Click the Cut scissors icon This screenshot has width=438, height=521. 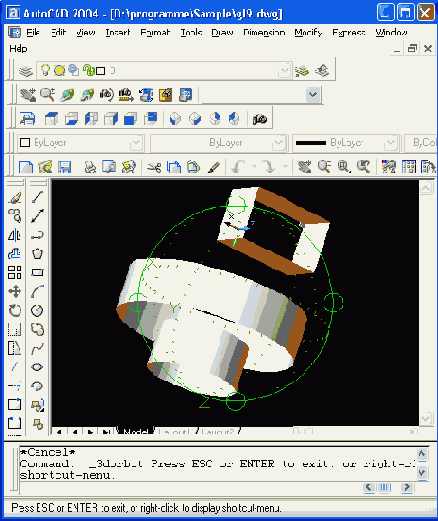(x=154, y=167)
